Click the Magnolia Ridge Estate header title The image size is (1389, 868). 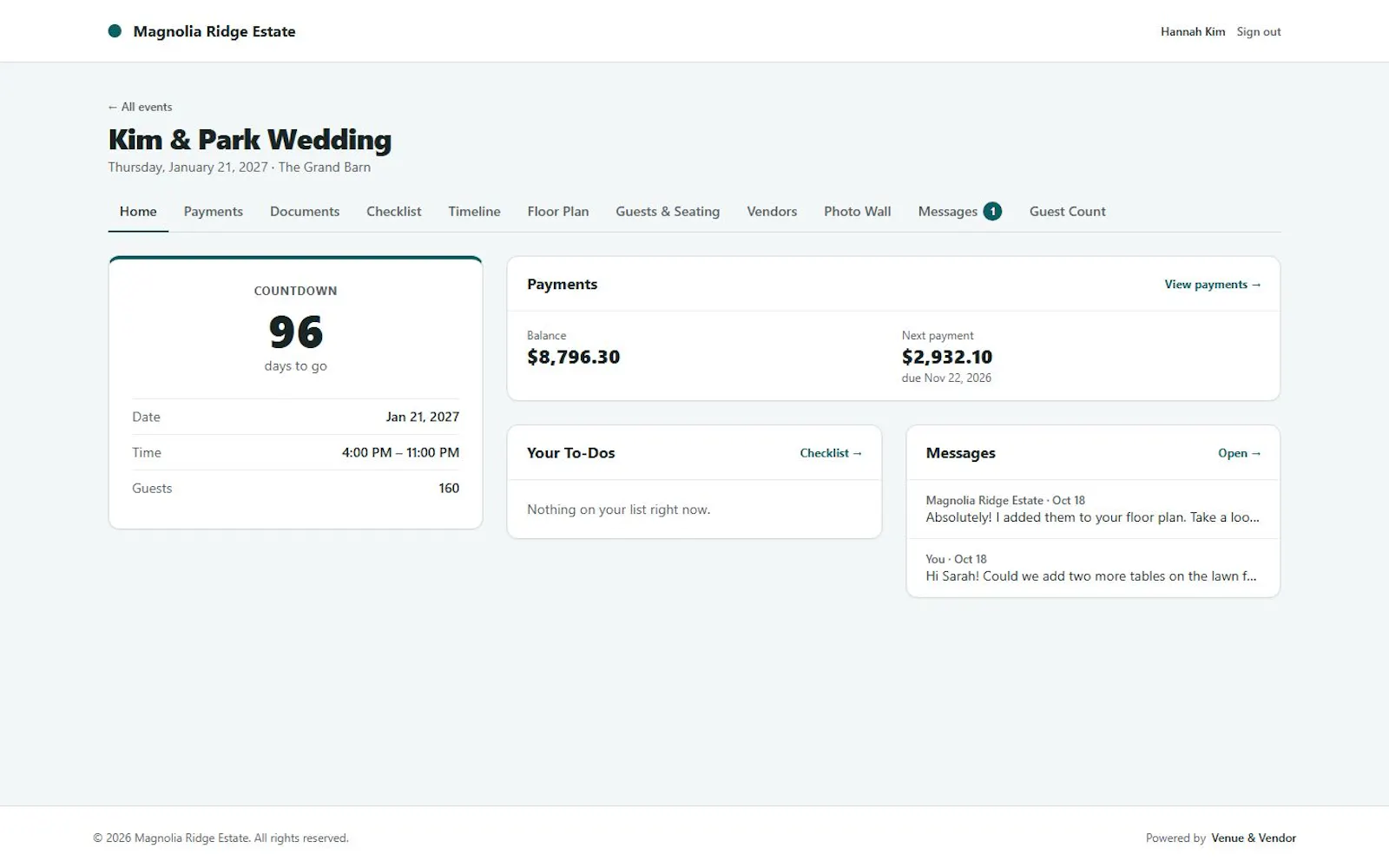[x=214, y=31]
